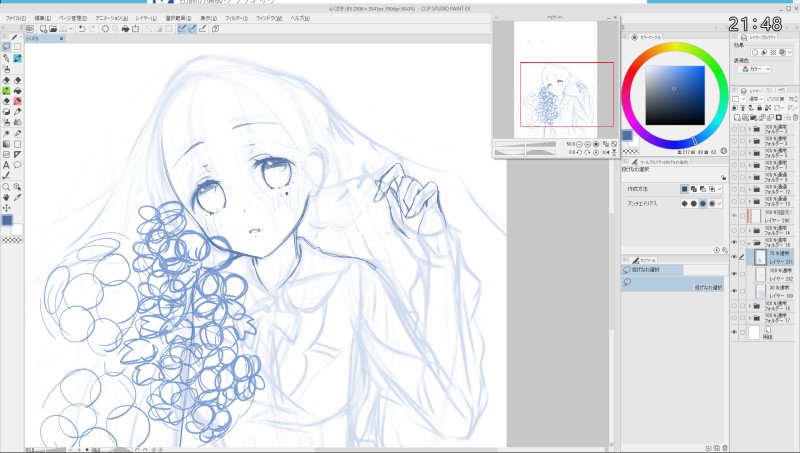Collapse the folder 15 layer group

(x=749, y=242)
